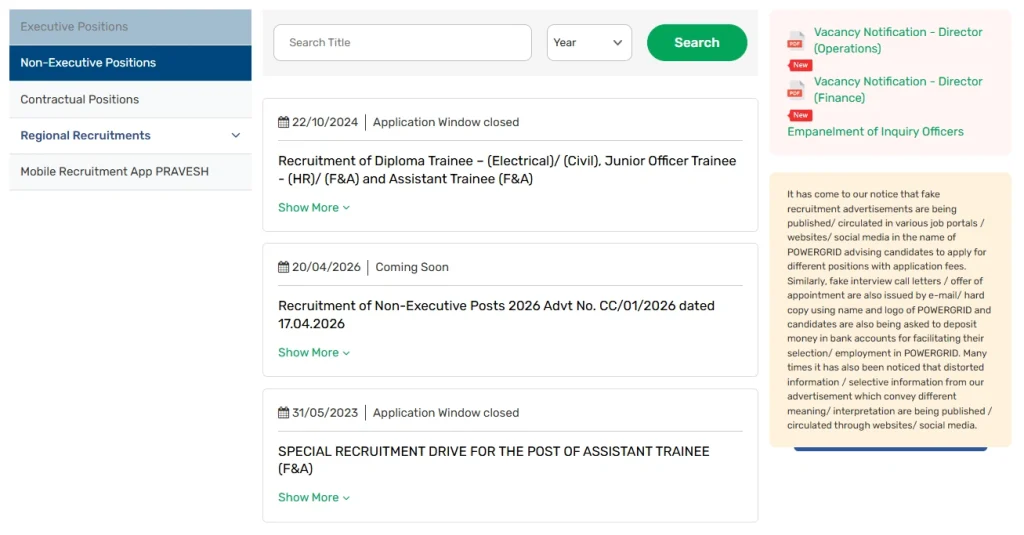Expand Show More for Non-Executive Posts 2026
Viewport: 1024px width, 535px height.
pos(314,353)
